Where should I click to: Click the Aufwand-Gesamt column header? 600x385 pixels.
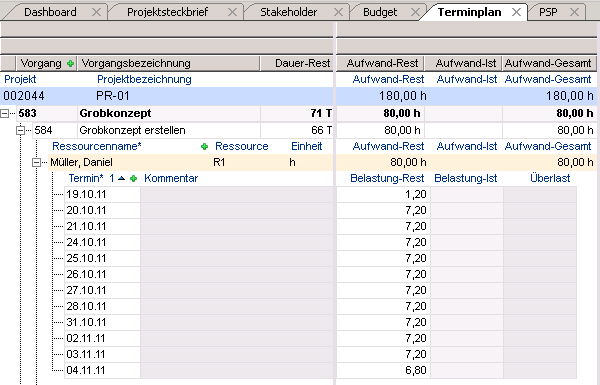click(549, 63)
